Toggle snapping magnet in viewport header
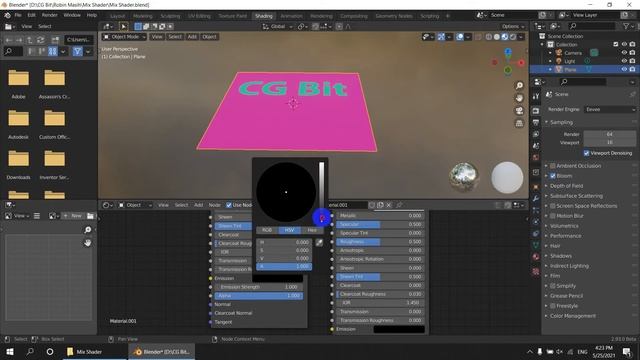The height and width of the screenshot is (360, 640). click(316, 27)
